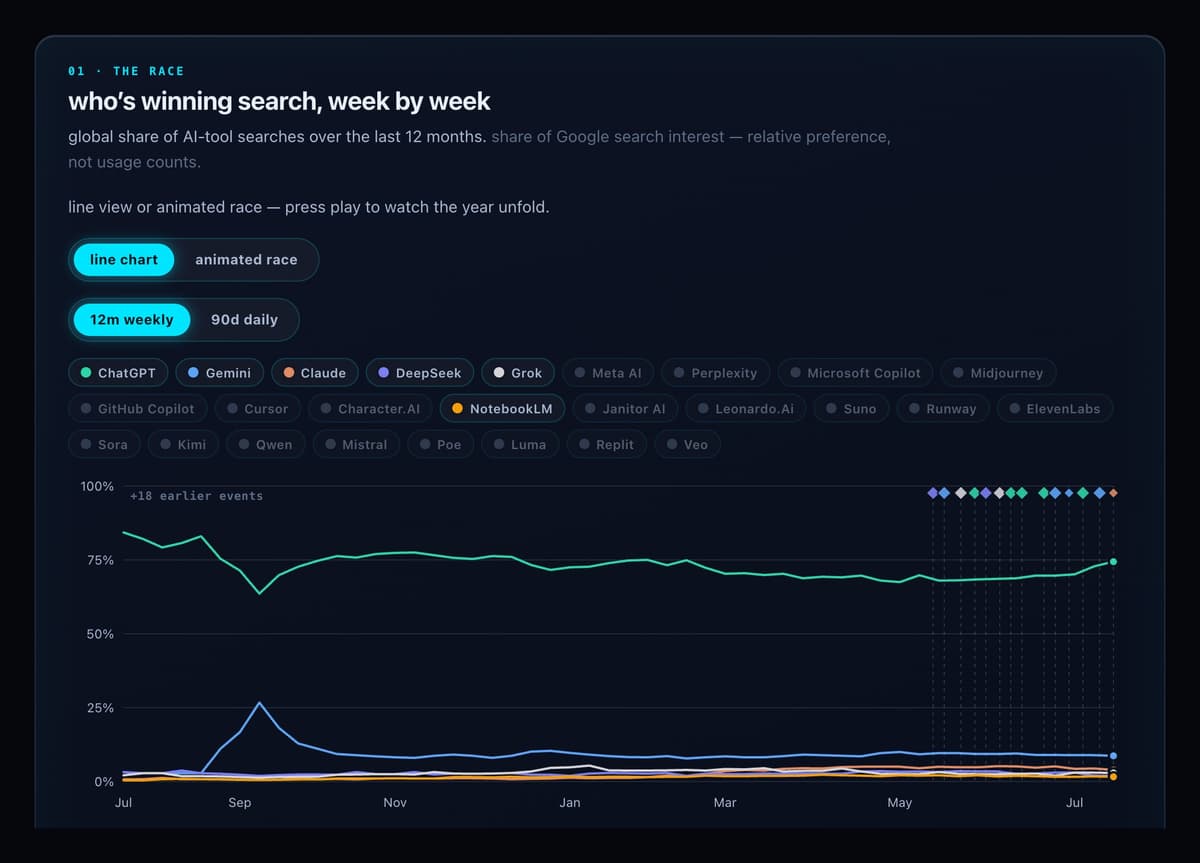Toggle the ChatGPT series chip
Viewport: 1200px width, 863px height.
click(x=118, y=373)
